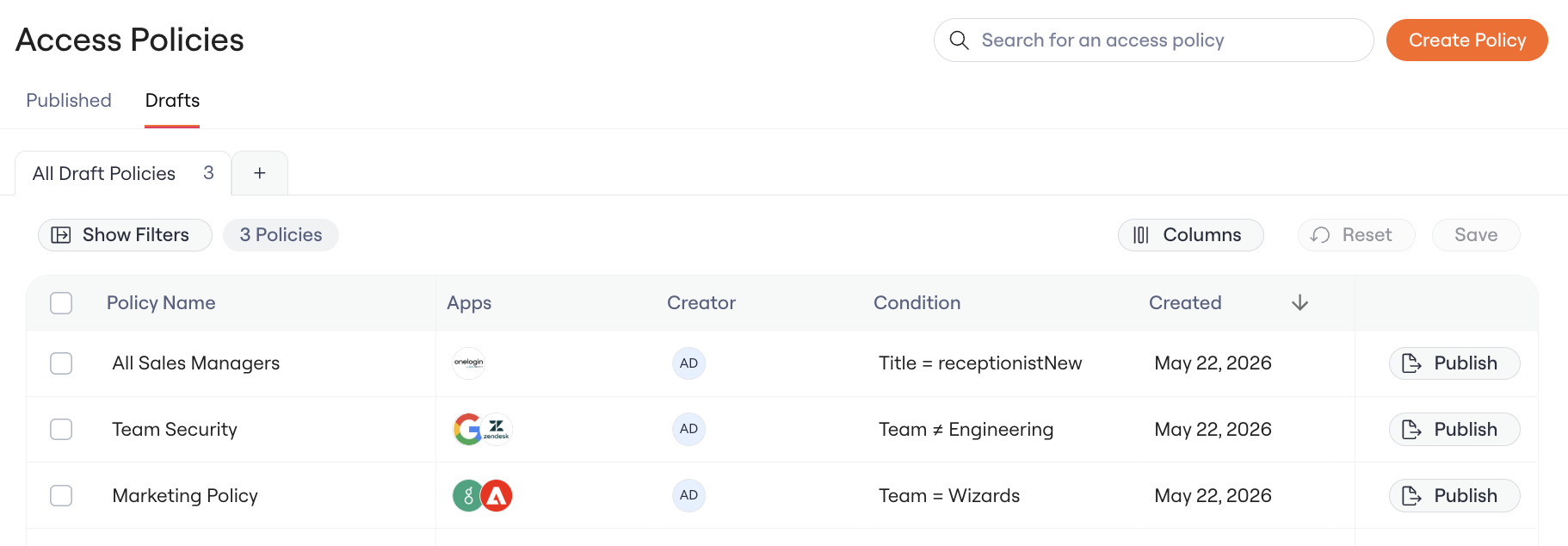Image resolution: width=1568 pixels, height=546 pixels.
Task: Click the red Adobe app icon for Marketing Policy
Action: coord(497,495)
